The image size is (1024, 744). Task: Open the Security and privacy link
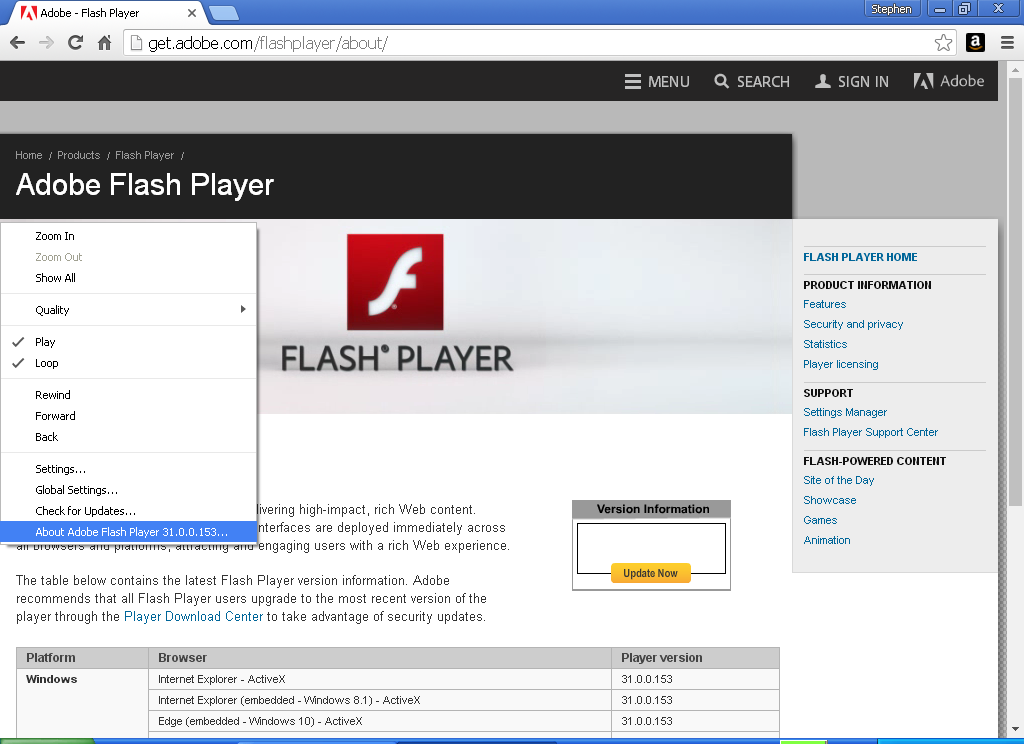tap(853, 324)
